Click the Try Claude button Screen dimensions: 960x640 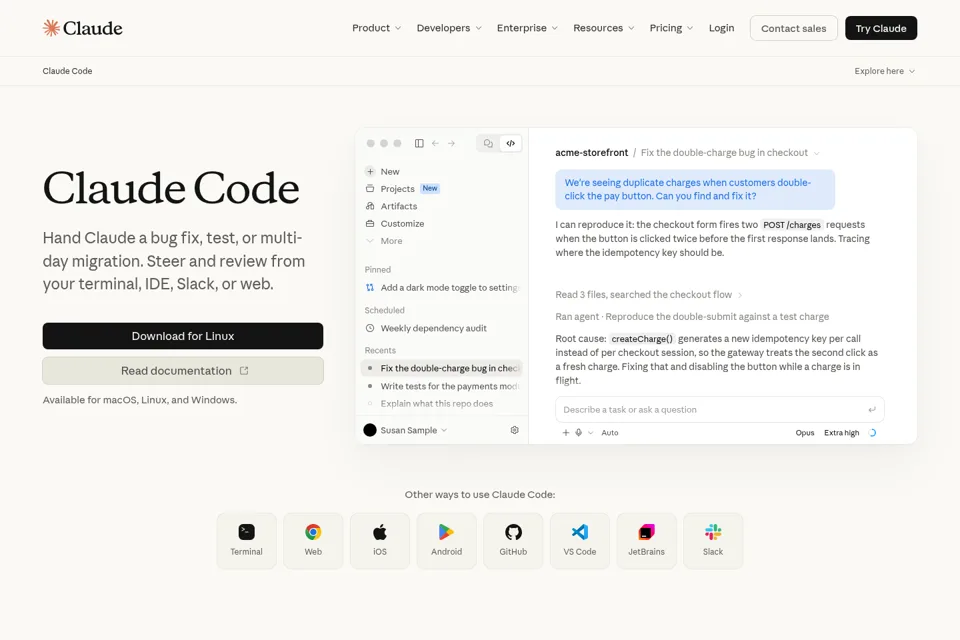click(x=881, y=28)
